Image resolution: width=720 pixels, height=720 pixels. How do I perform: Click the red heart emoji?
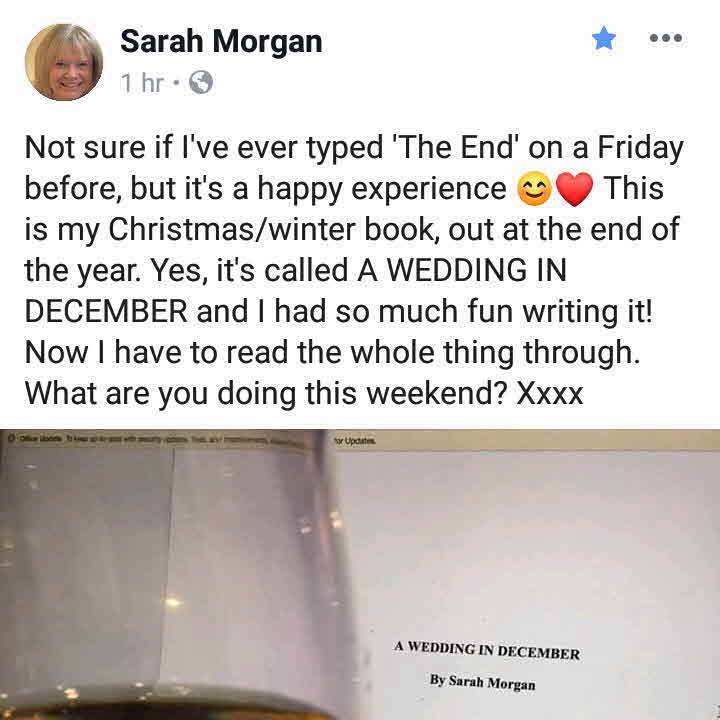574,190
